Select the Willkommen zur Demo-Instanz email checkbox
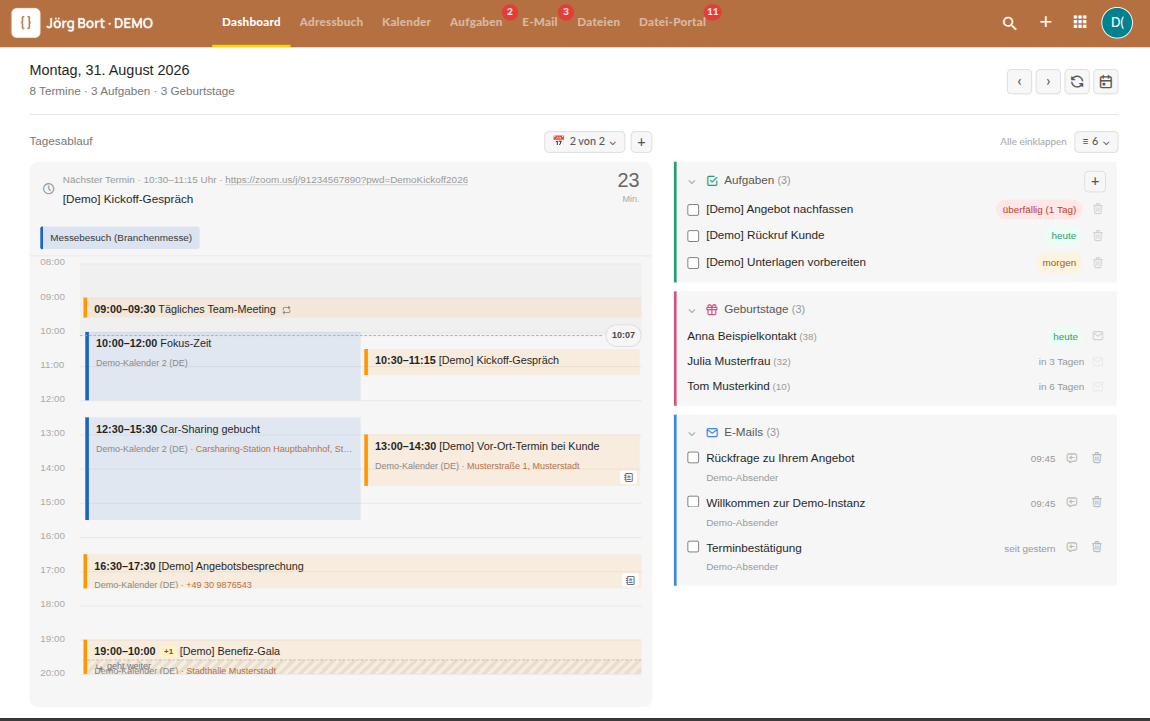 pos(693,502)
